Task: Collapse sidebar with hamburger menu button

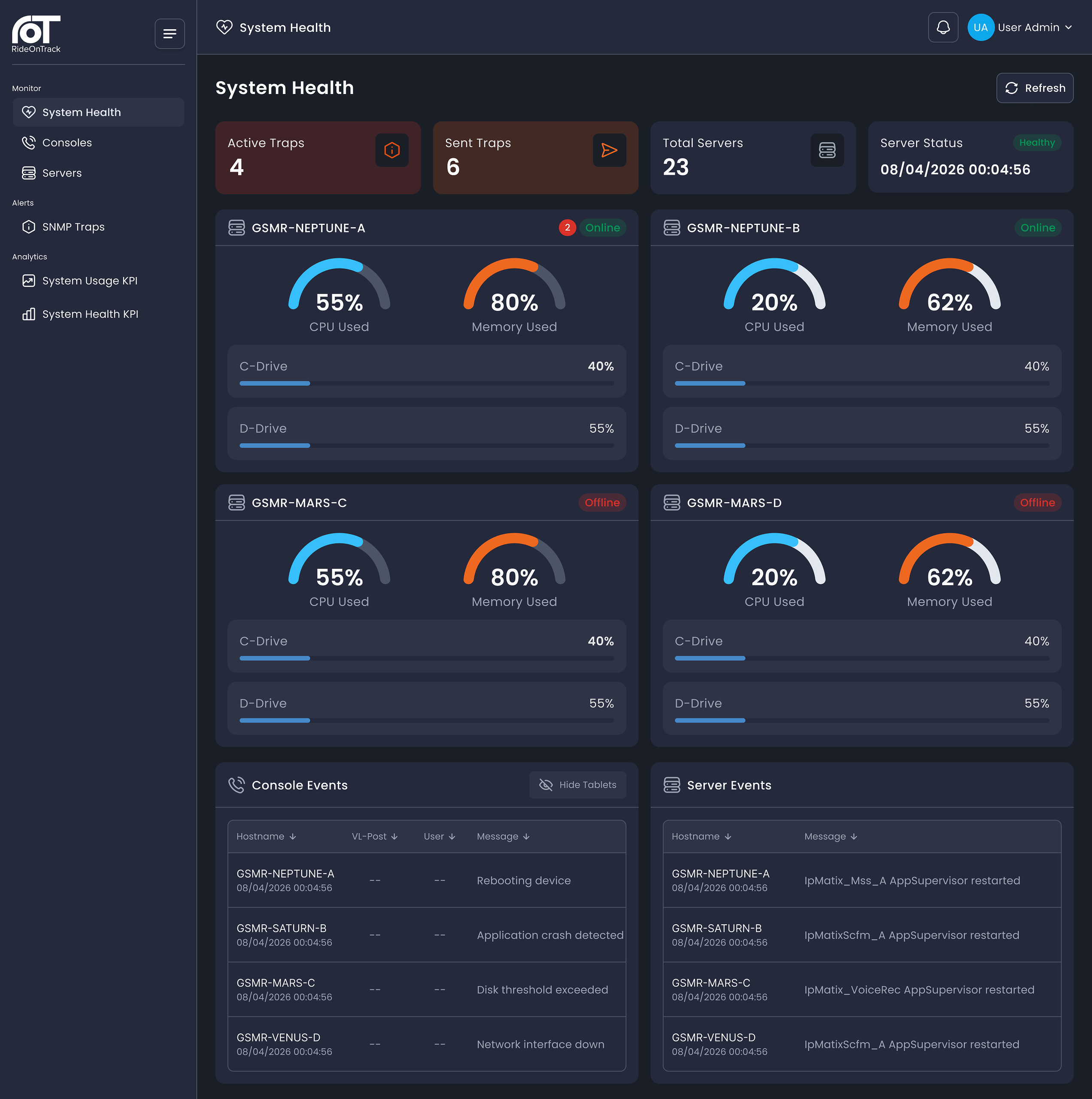Action: [x=170, y=34]
